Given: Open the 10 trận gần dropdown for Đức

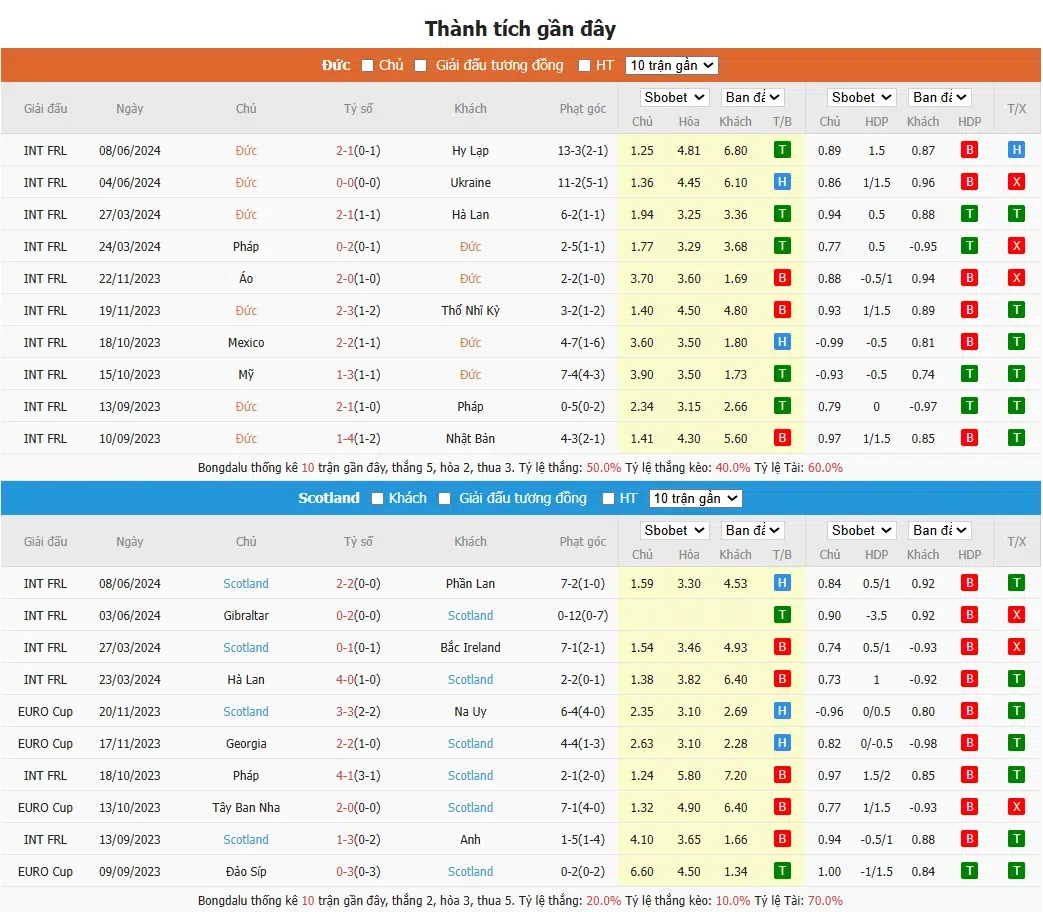Looking at the screenshot, I should point(671,66).
